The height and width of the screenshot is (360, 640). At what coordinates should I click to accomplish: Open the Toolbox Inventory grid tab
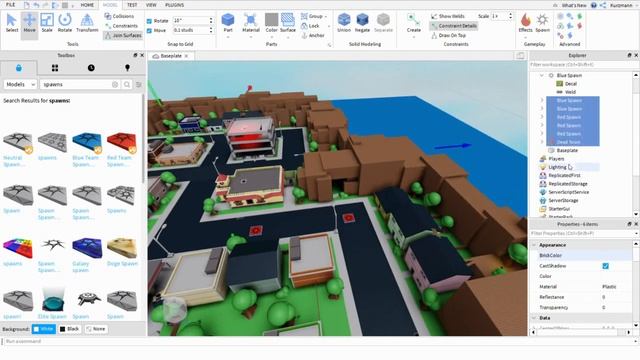55,68
